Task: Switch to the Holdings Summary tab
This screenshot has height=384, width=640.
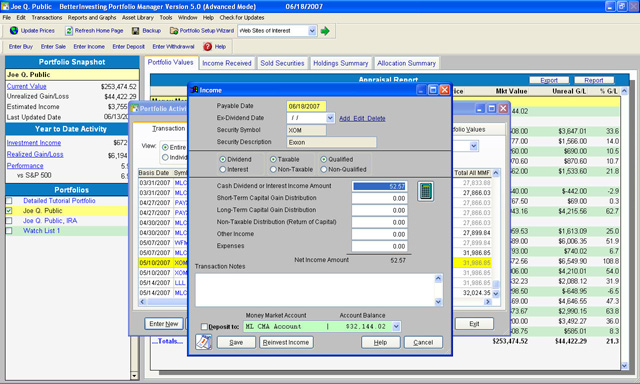Action: pyautogui.click(x=340, y=63)
